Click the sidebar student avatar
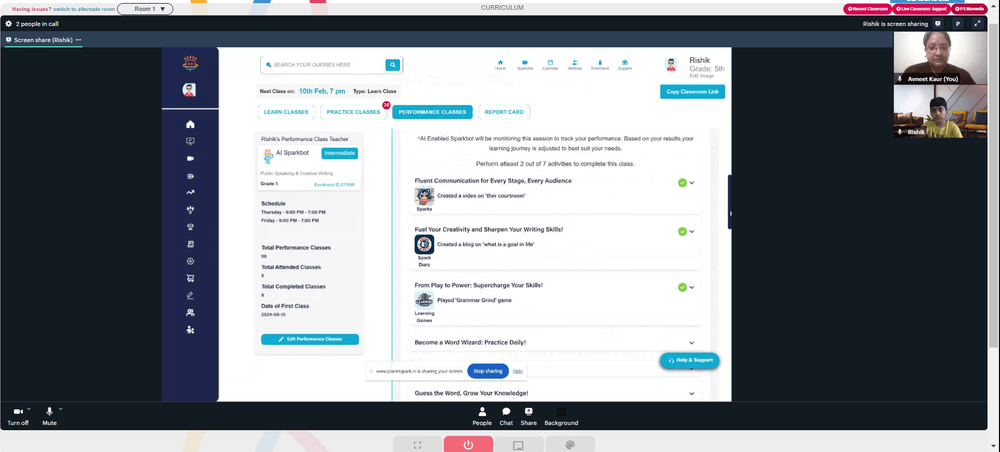1000x452 pixels. 189,90
